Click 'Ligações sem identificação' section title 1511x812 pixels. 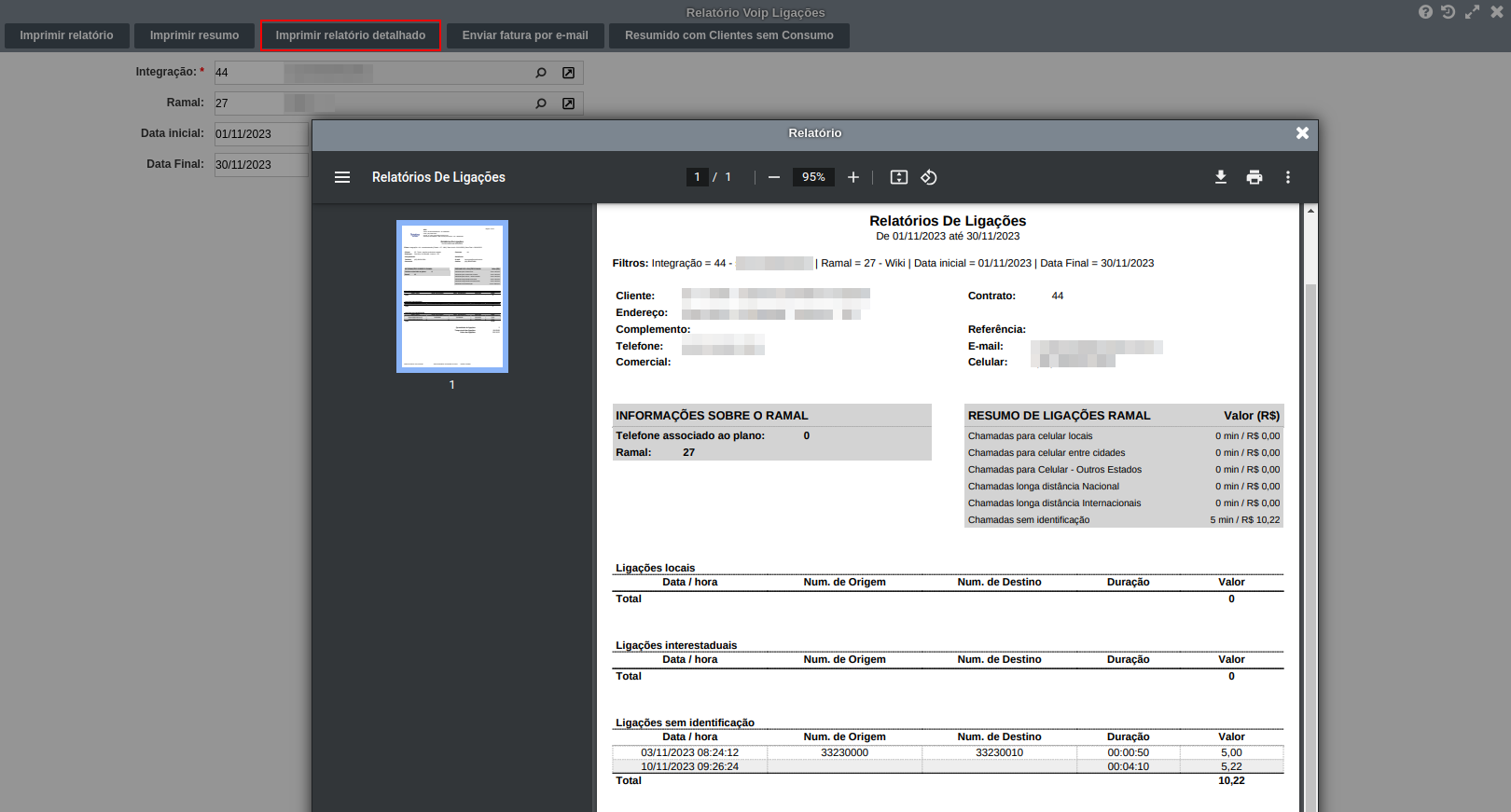[x=685, y=723]
